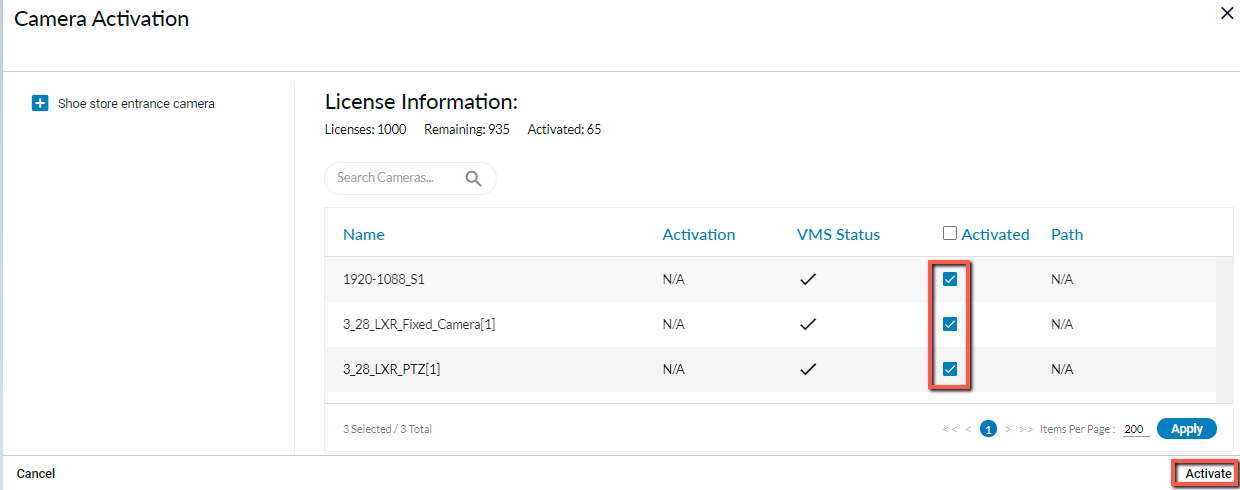Uncheck Activated box for 3_28_LXR_PTZ[1]
Image resolution: width=1240 pixels, height=490 pixels.
click(x=950, y=369)
